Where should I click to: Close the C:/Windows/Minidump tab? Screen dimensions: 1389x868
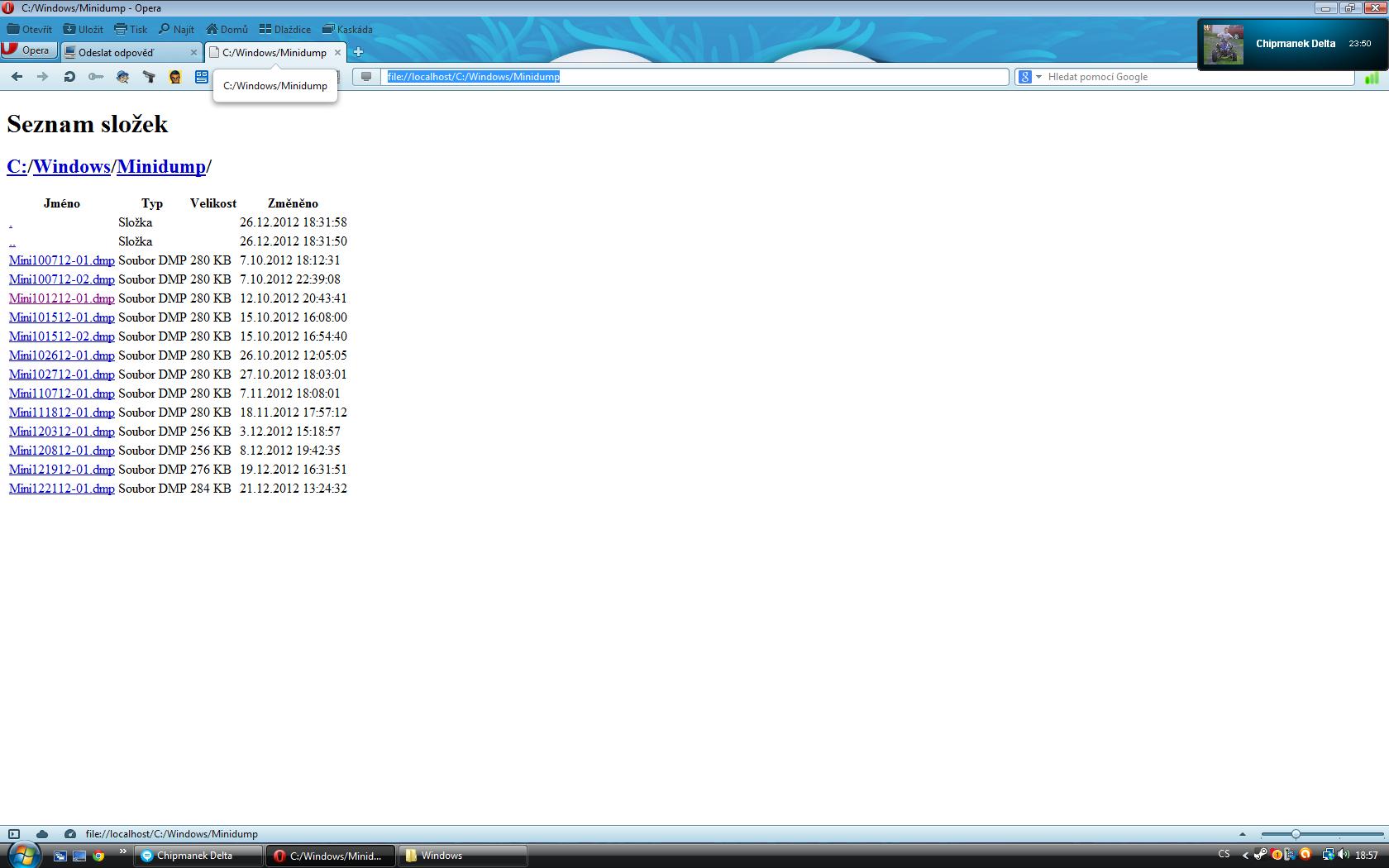(337, 52)
